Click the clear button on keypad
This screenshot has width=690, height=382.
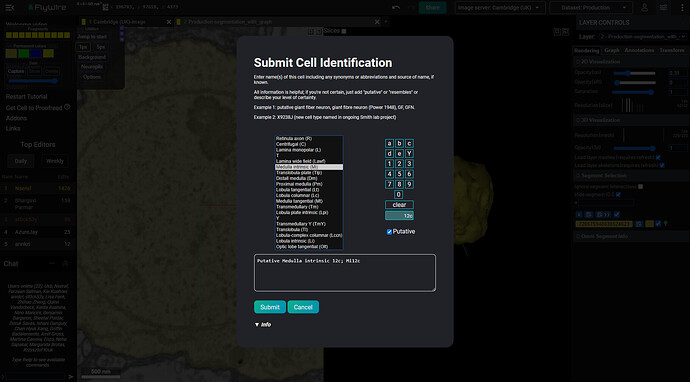pos(399,205)
